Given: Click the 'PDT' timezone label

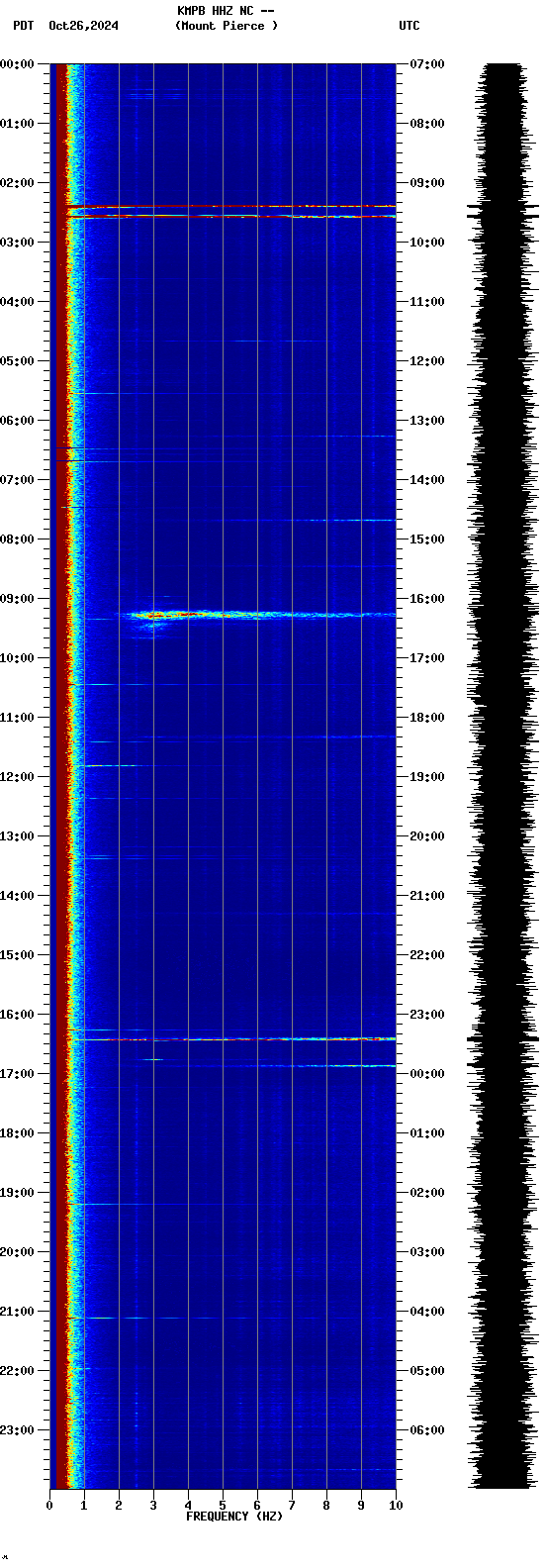Looking at the screenshot, I should (23, 26).
